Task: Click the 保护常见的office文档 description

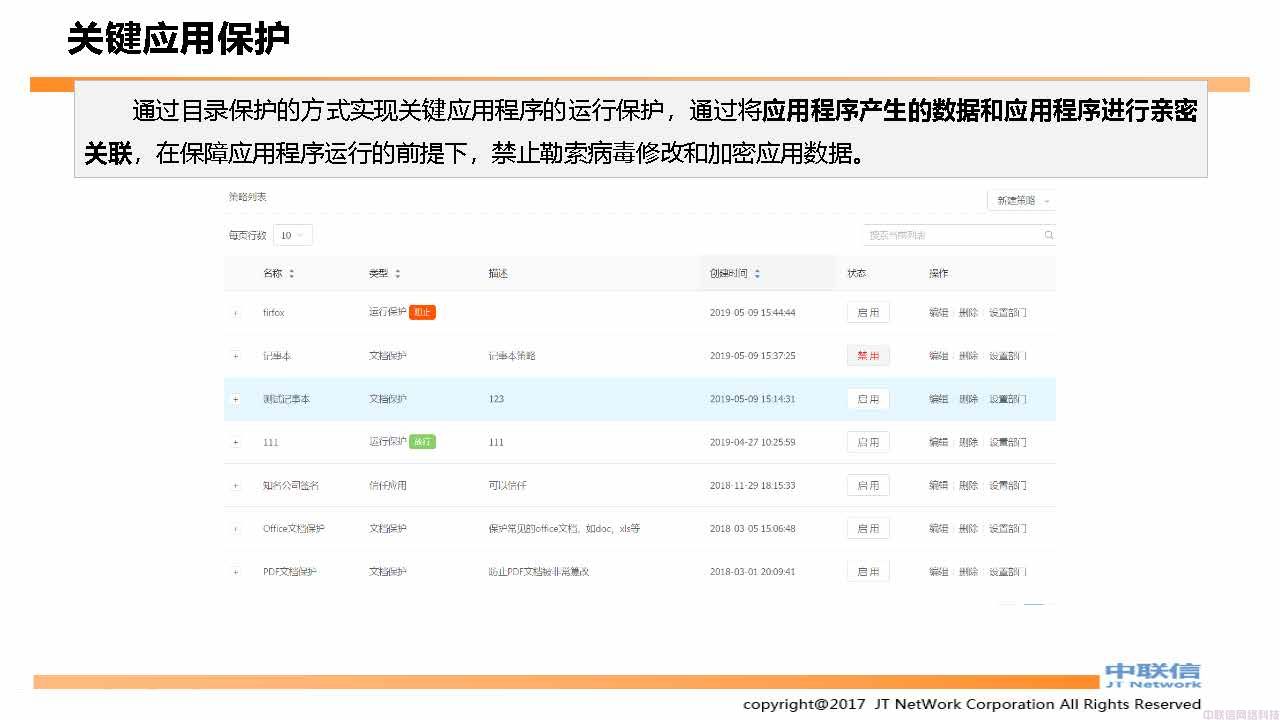Action: pyautogui.click(x=564, y=528)
